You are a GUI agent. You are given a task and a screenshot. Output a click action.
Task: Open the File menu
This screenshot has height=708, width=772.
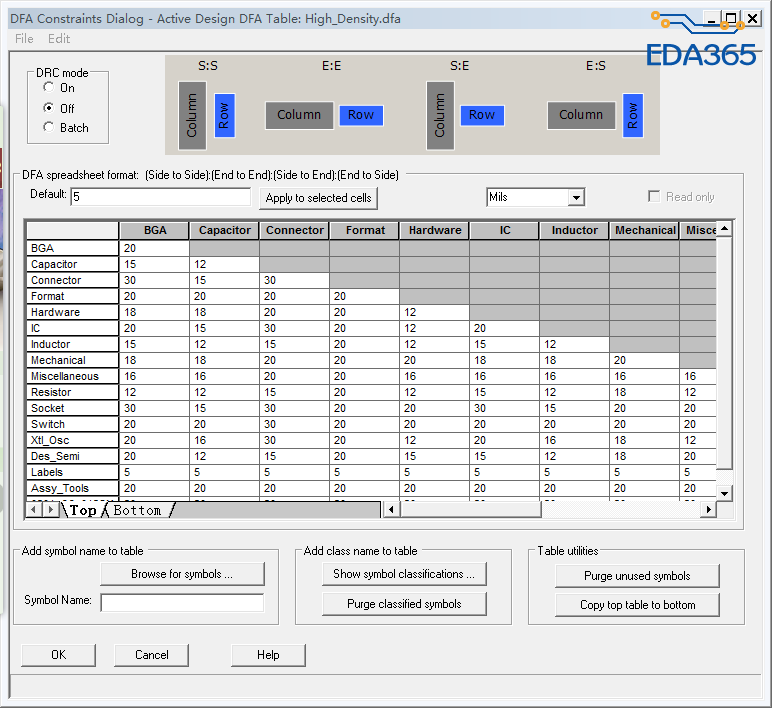click(24, 38)
